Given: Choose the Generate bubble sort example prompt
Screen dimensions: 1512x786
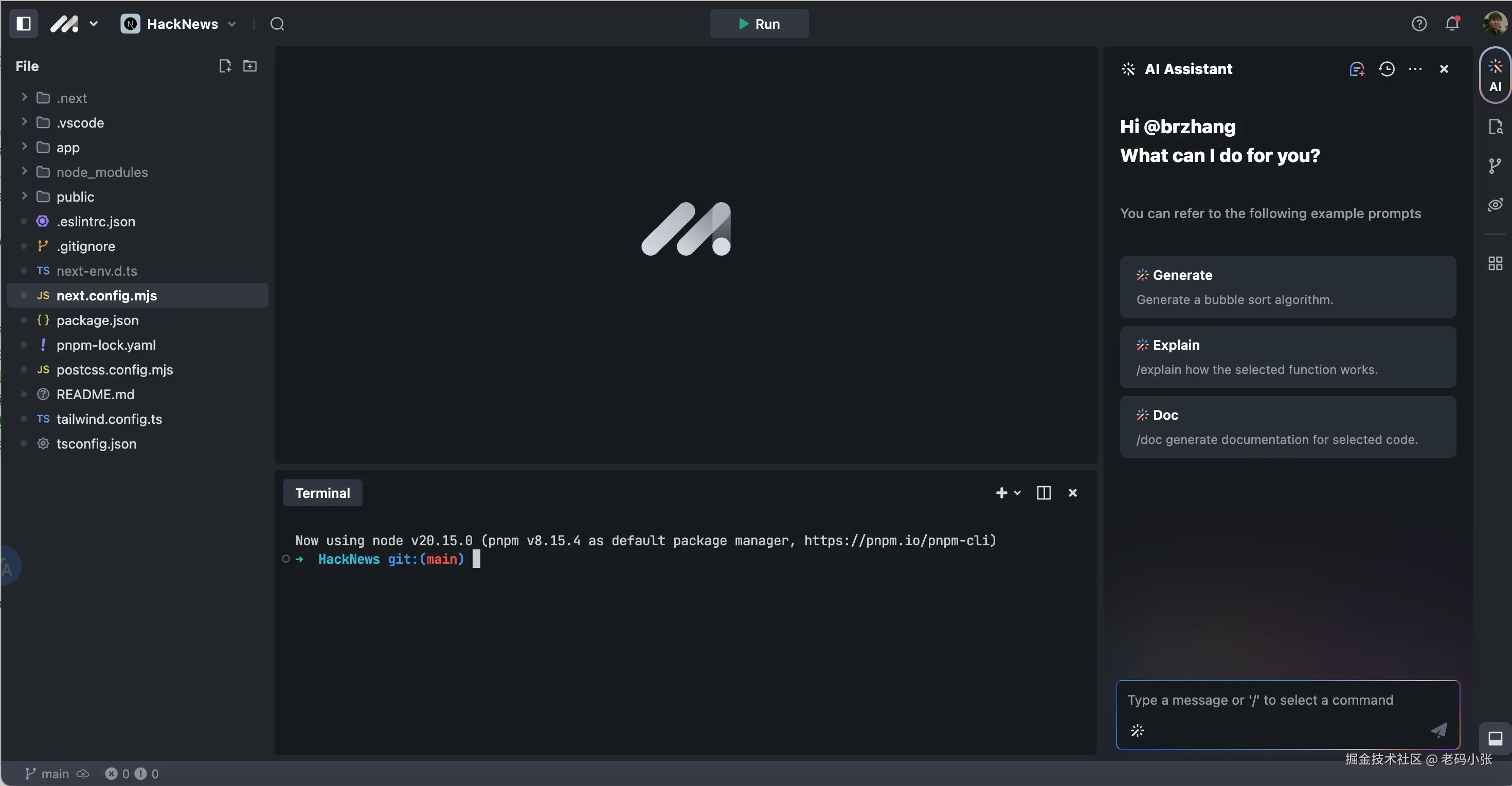Looking at the screenshot, I should coord(1287,287).
